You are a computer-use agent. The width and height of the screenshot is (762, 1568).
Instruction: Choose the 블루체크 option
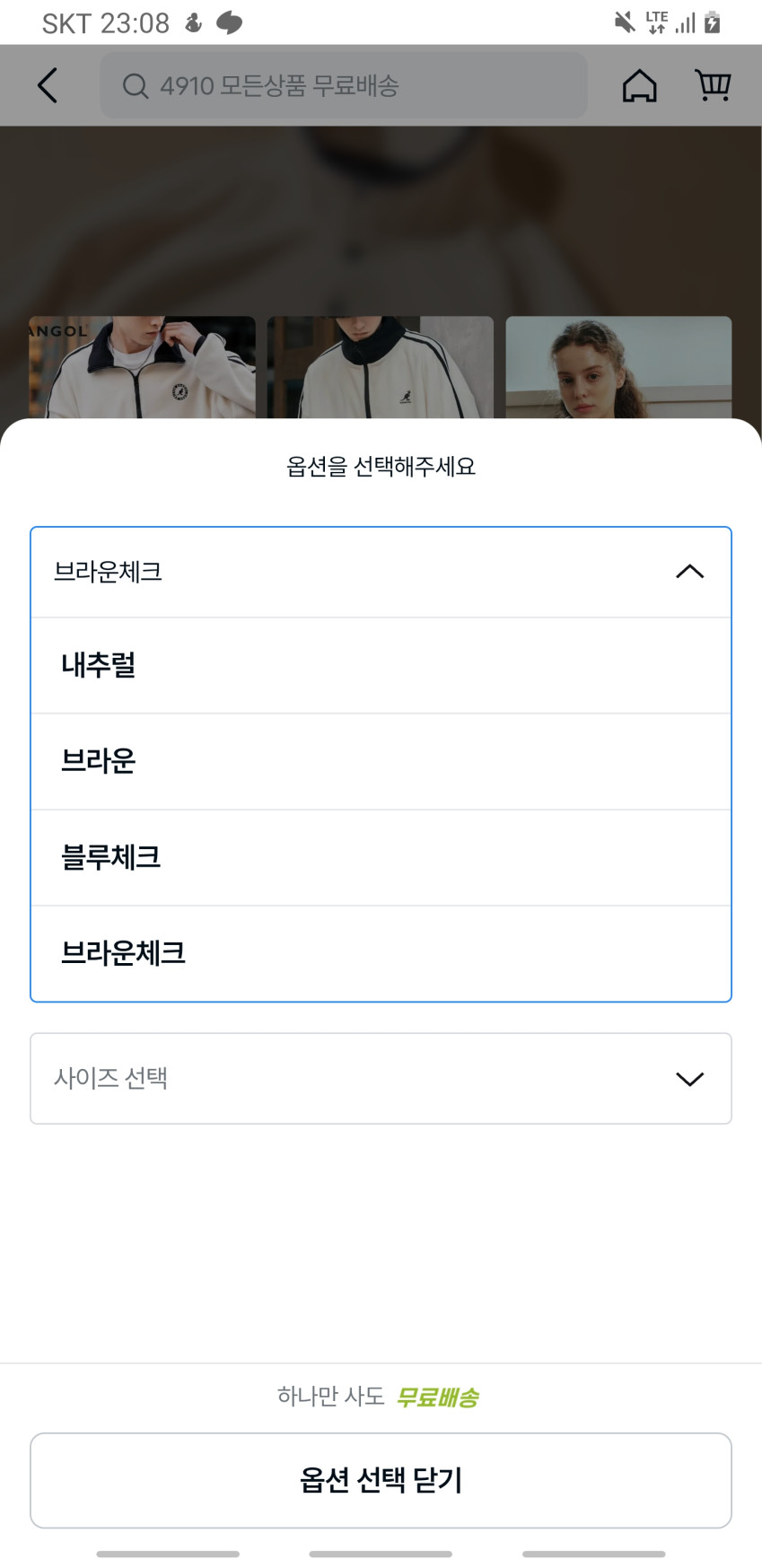pyautogui.click(x=381, y=857)
